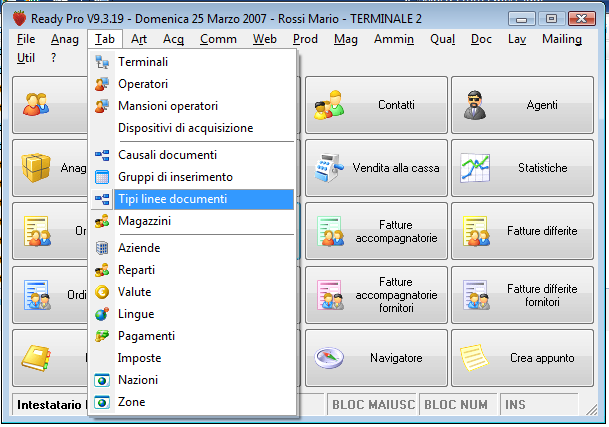Open the Ammin menu
The width and height of the screenshot is (609, 427).
pos(394,39)
